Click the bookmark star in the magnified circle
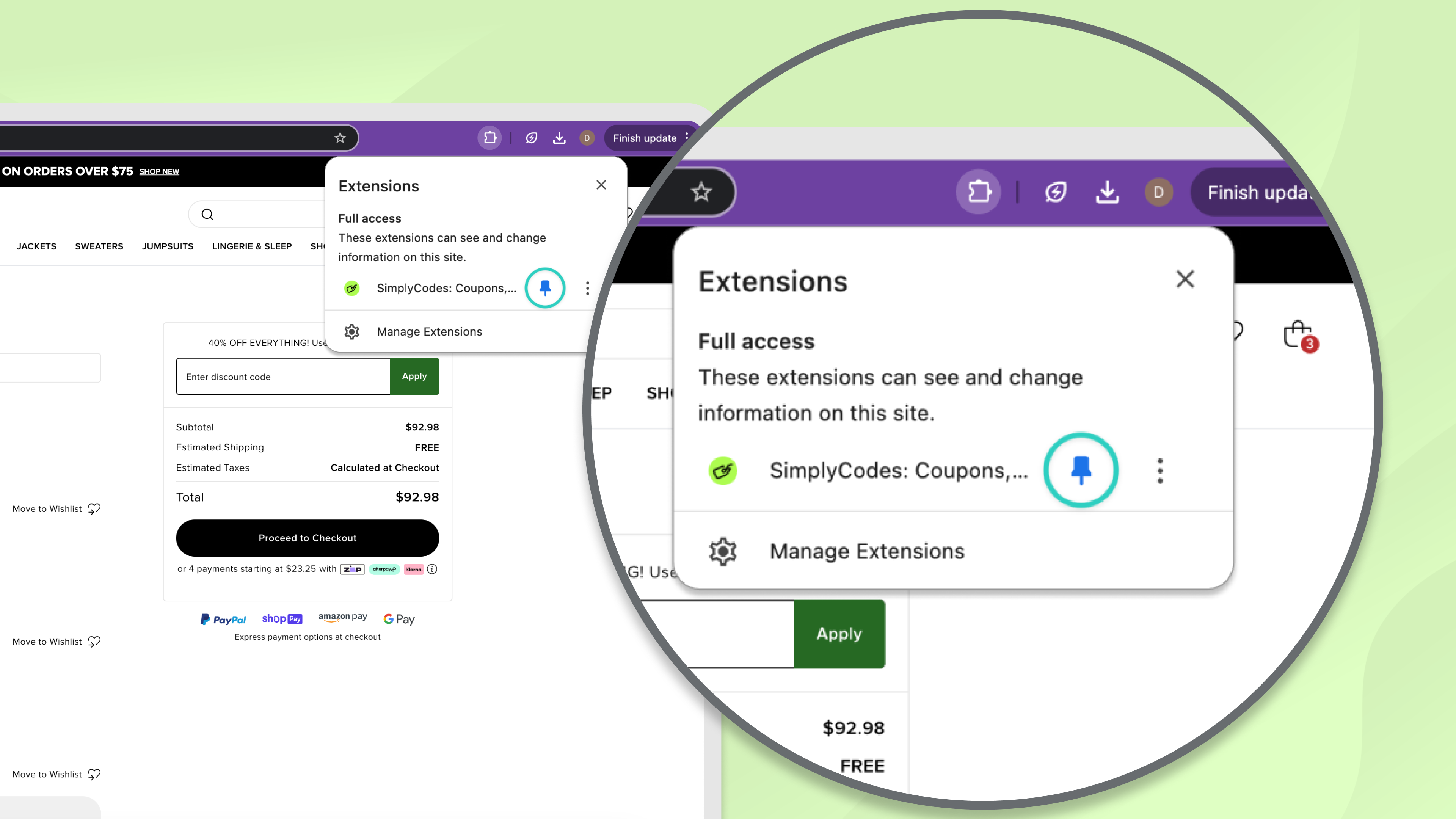The width and height of the screenshot is (1456, 819). pos(701,192)
